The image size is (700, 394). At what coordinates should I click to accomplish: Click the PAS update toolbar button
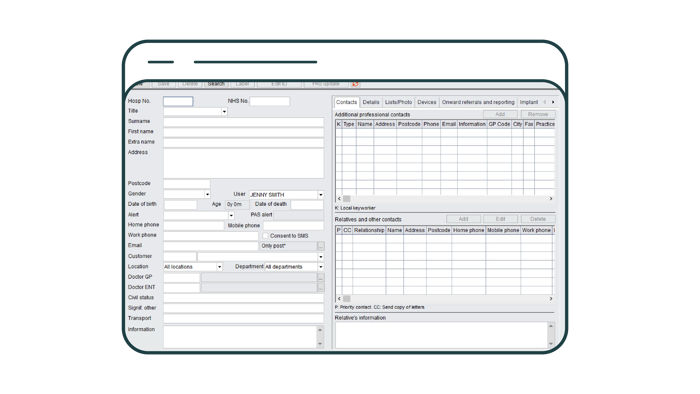pos(326,84)
